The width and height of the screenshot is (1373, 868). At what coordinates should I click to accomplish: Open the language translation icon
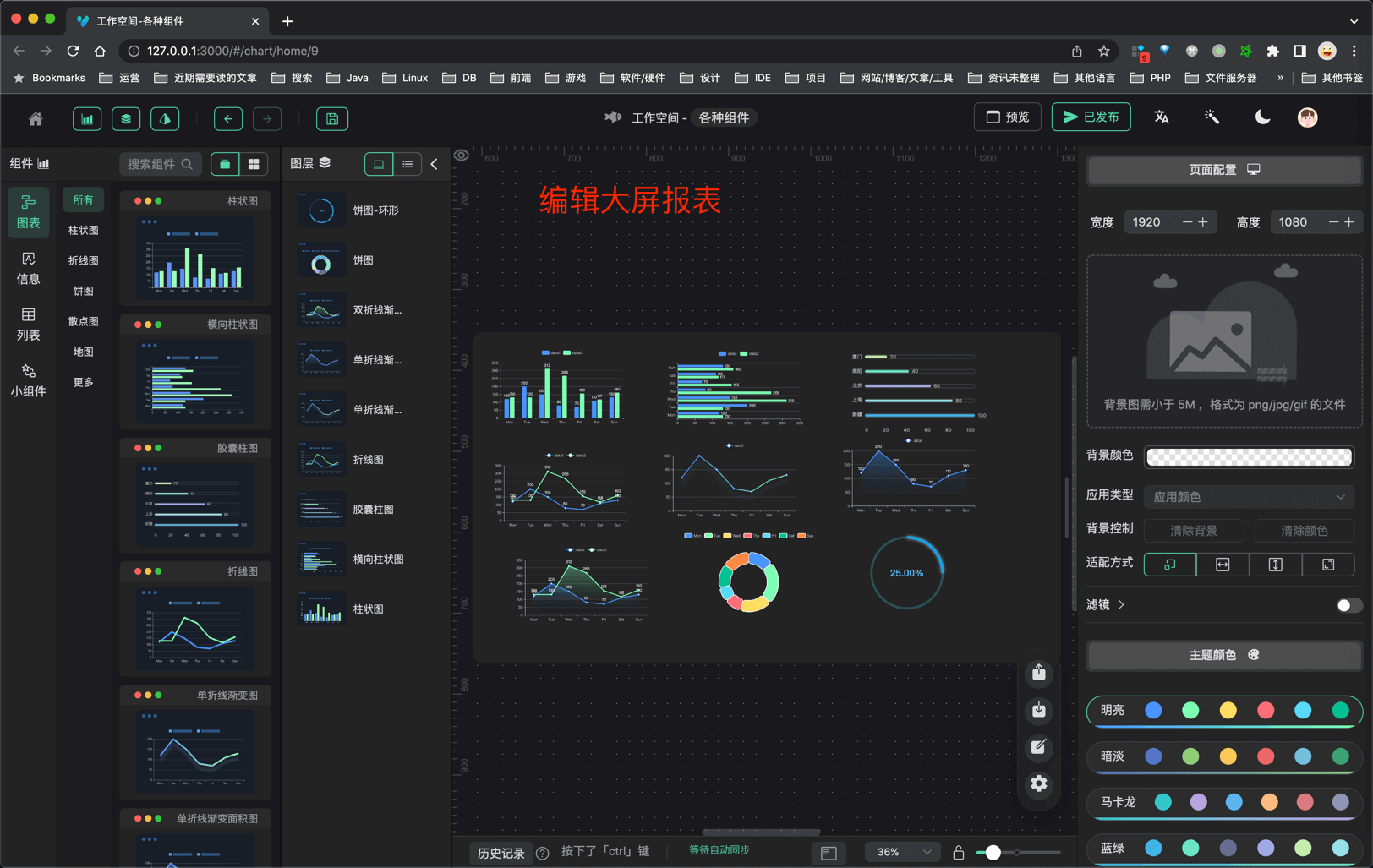click(1162, 117)
